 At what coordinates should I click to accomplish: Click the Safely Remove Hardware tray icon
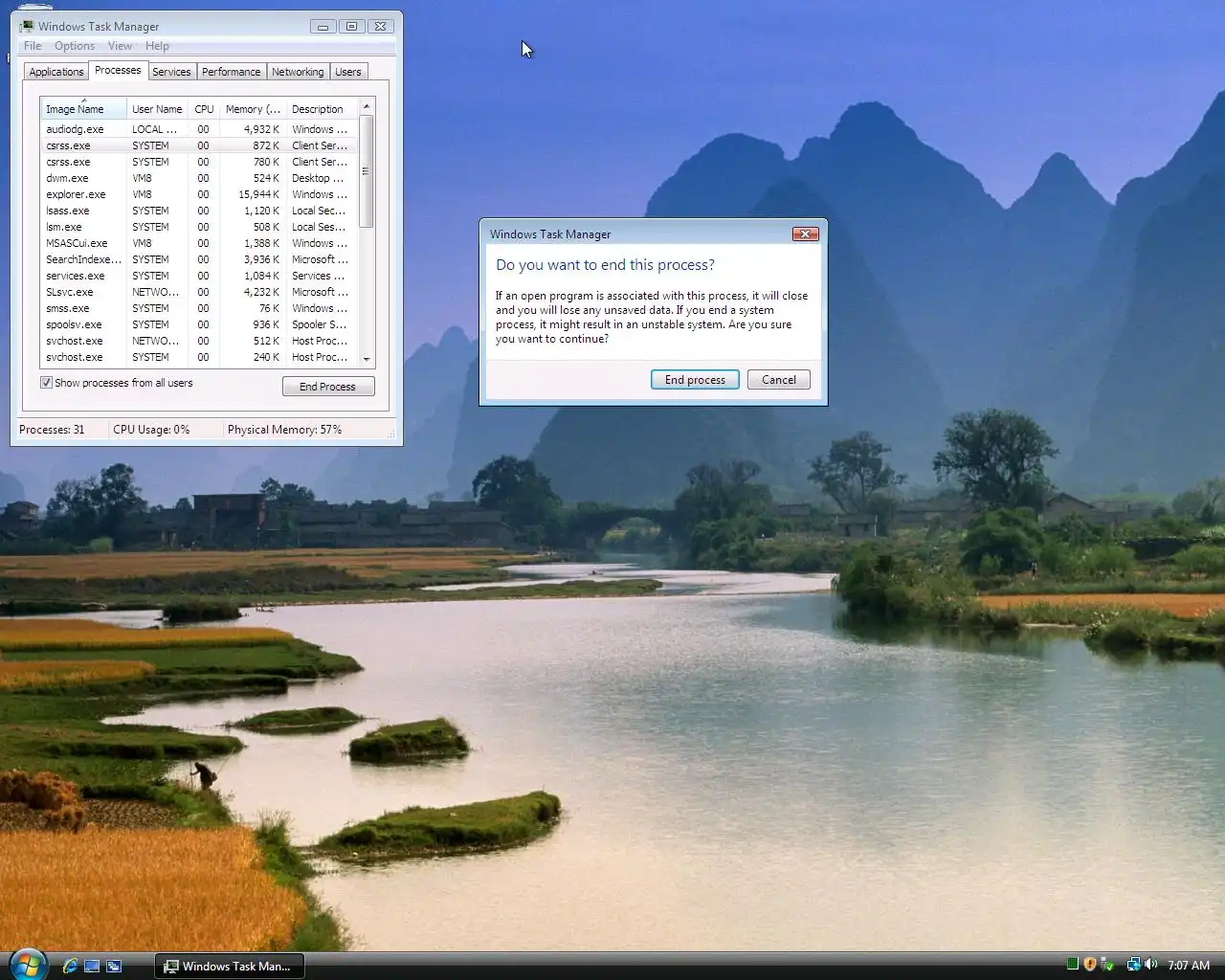click(1107, 965)
